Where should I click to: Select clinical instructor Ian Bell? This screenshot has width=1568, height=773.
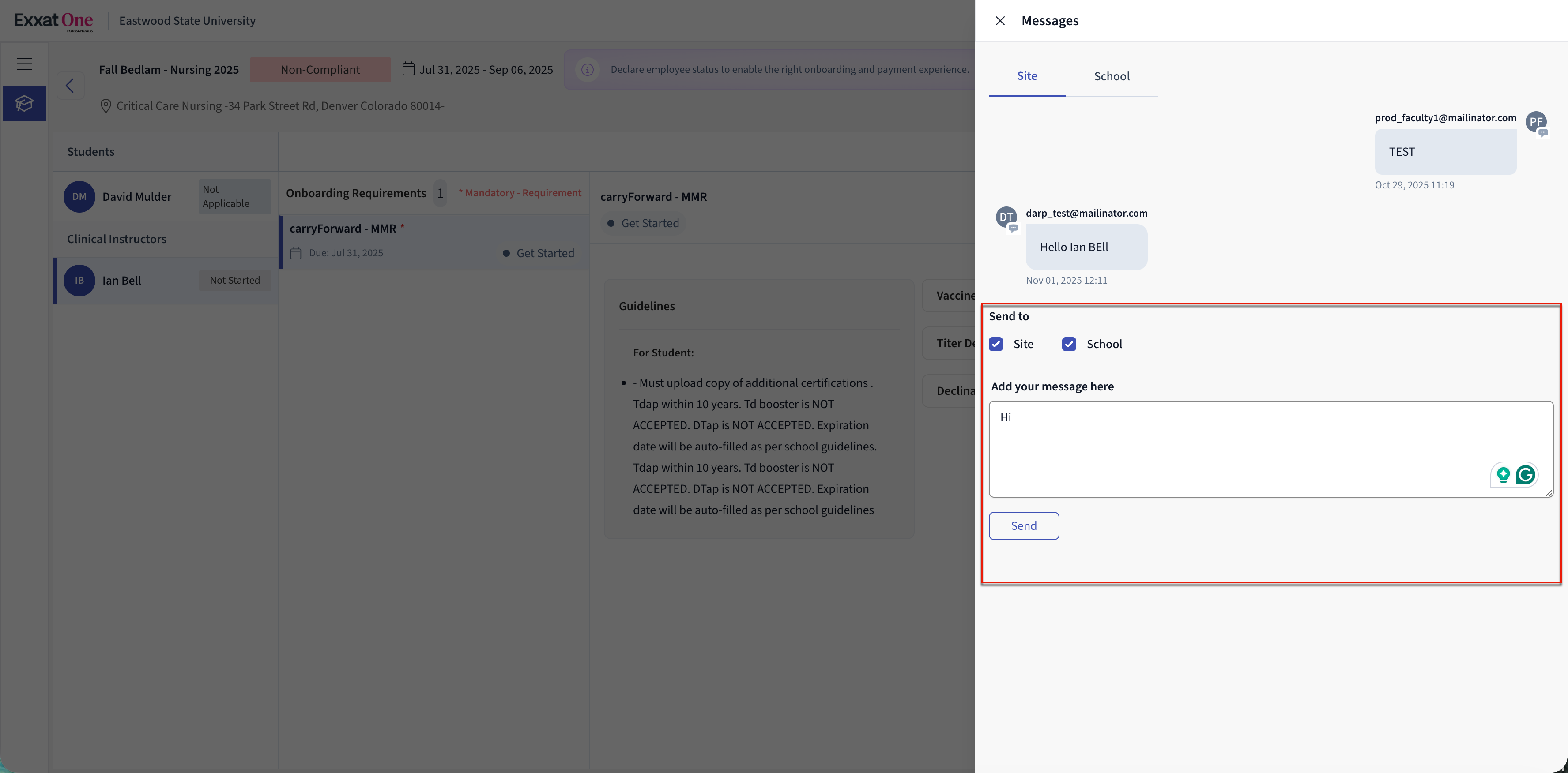pyautogui.click(x=122, y=281)
